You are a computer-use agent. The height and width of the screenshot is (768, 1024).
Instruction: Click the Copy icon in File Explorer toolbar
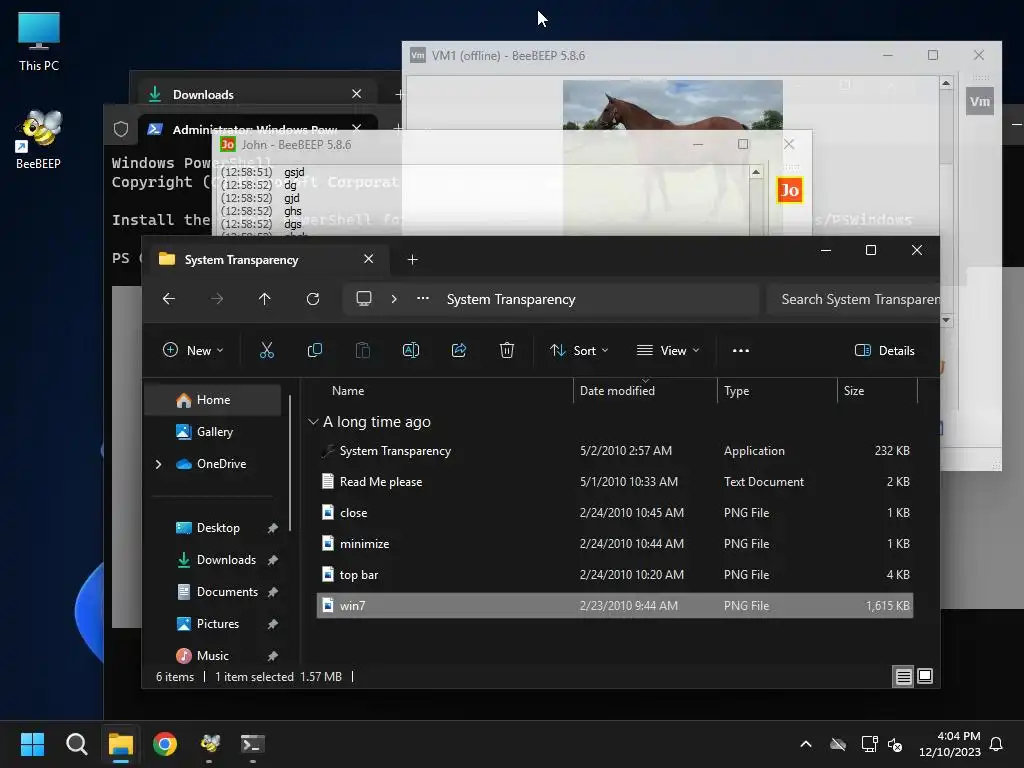point(315,351)
